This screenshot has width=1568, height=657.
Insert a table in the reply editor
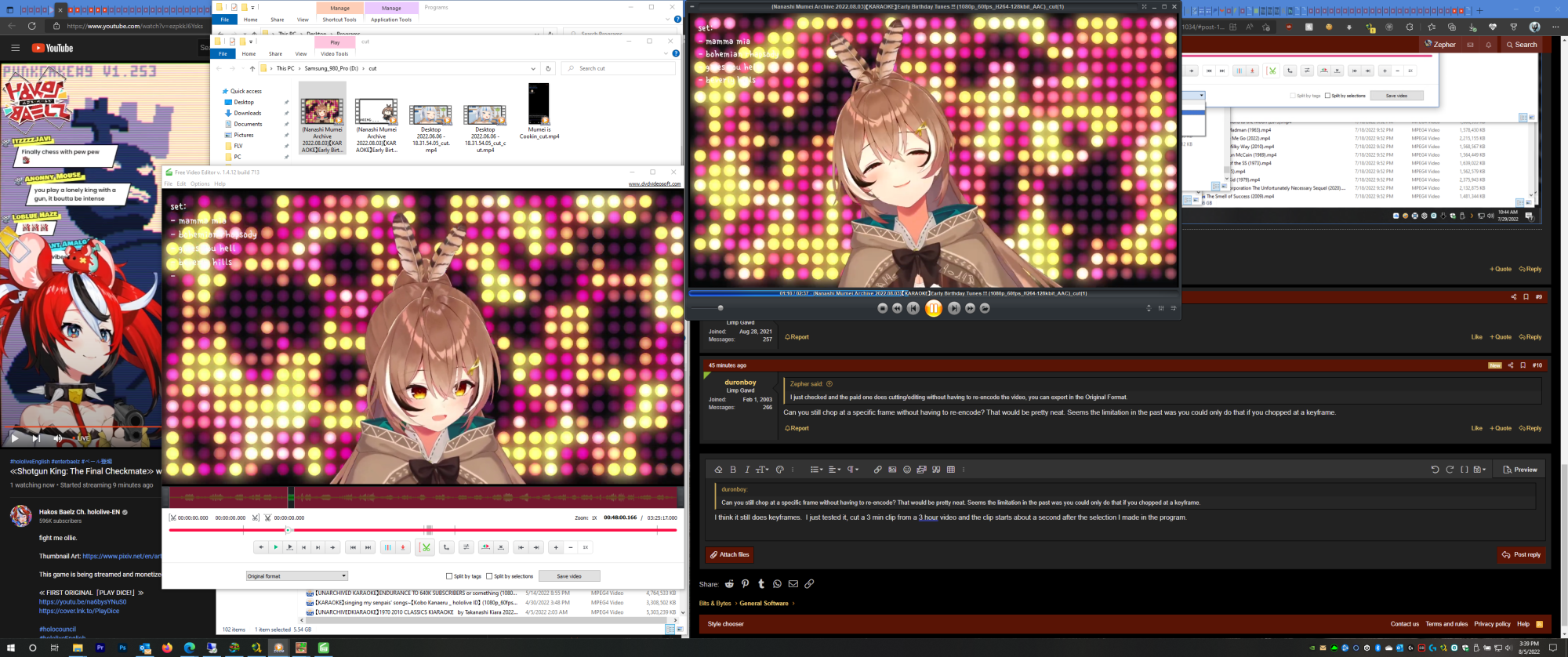tap(951, 470)
